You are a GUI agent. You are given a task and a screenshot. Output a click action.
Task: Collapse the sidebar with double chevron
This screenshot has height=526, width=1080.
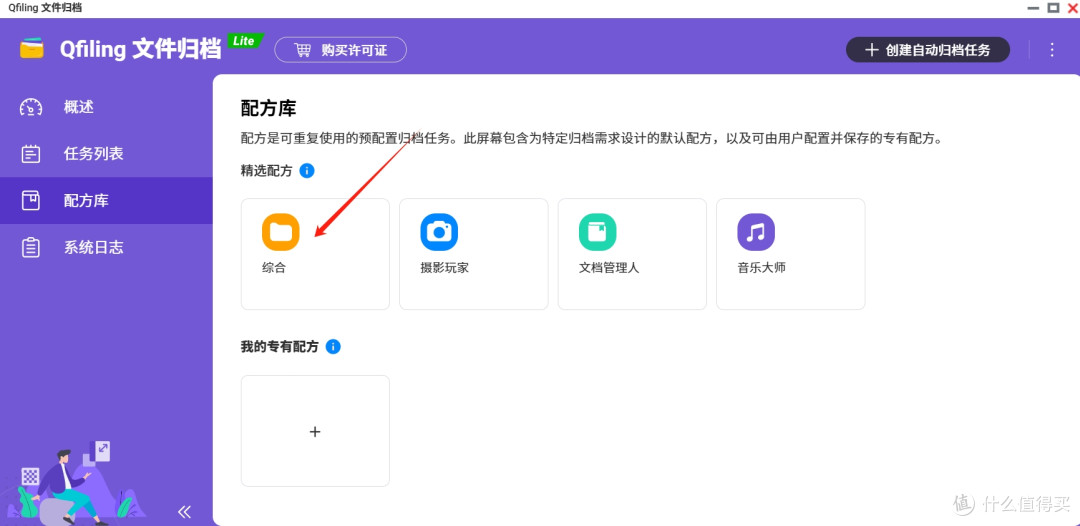(x=184, y=512)
